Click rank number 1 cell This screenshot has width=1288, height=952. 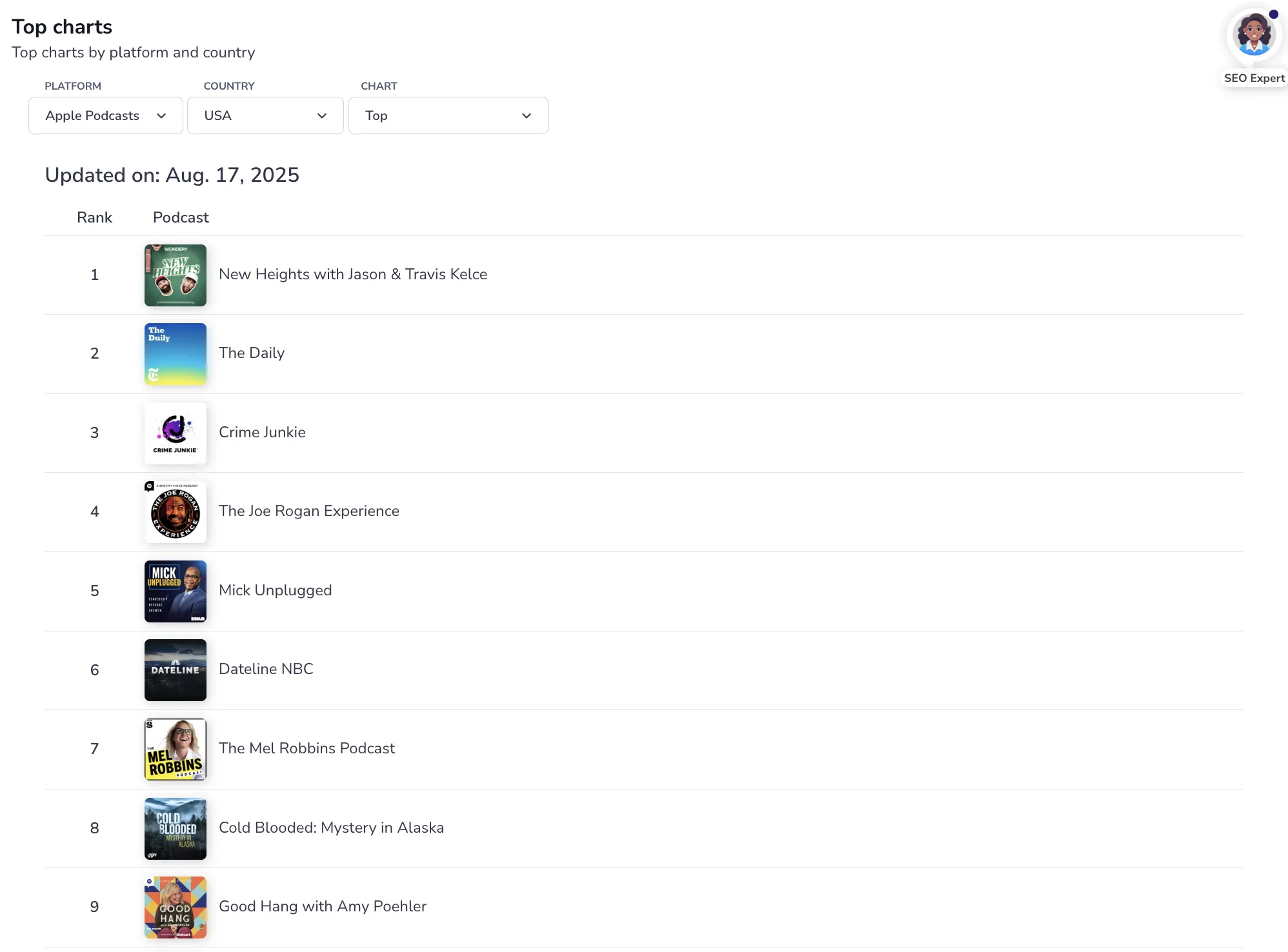pos(94,275)
